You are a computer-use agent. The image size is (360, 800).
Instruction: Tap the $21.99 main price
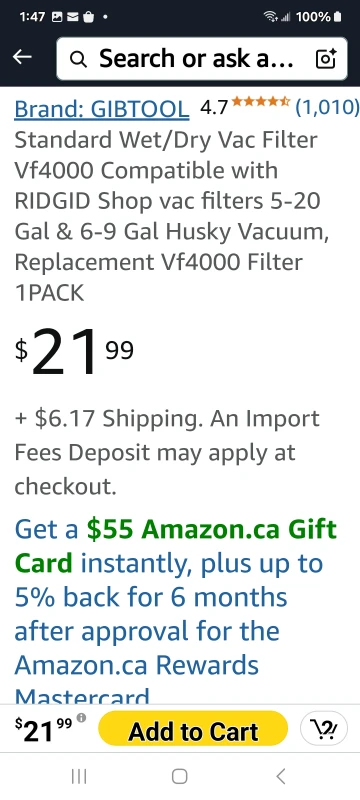tap(74, 352)
